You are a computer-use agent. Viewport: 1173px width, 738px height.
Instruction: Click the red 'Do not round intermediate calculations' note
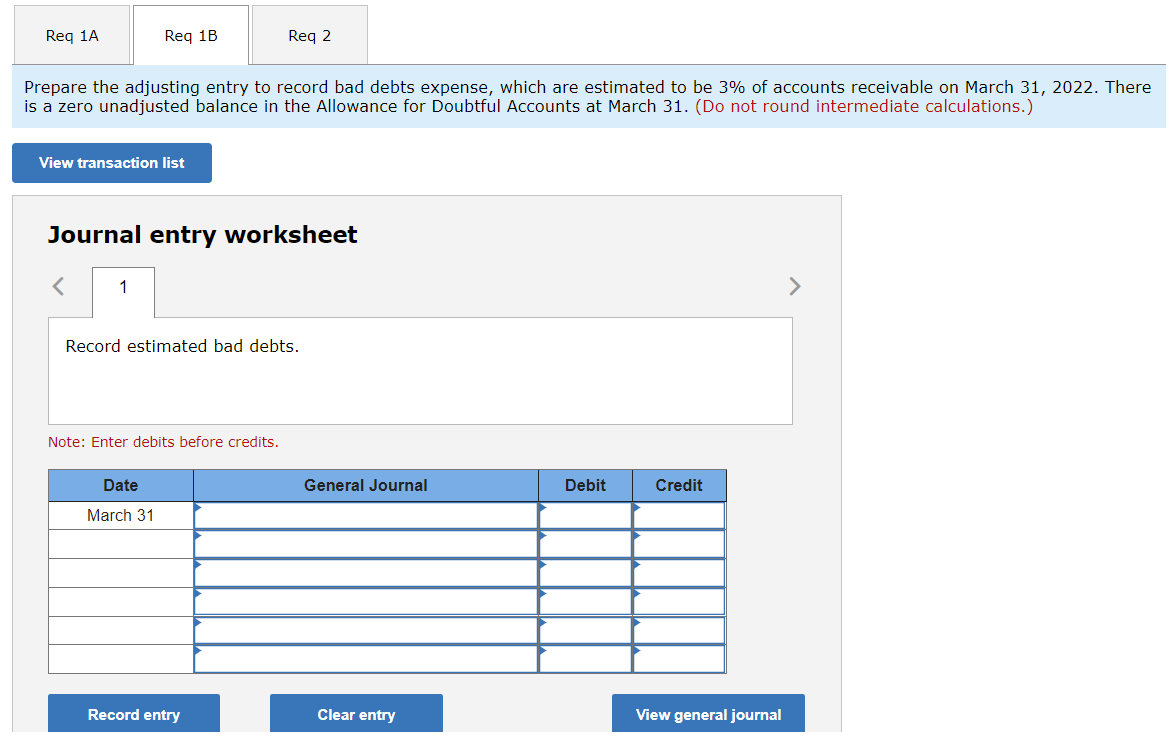pyautogui.click(x=864, y=106)
